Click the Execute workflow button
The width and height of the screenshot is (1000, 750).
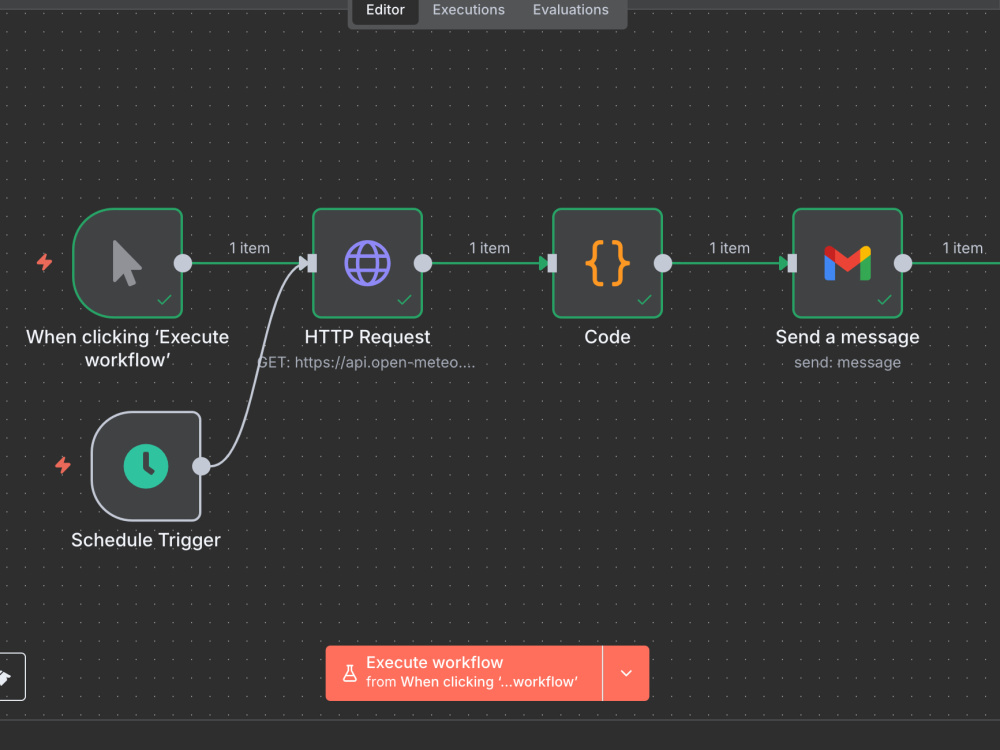(464, 673)
